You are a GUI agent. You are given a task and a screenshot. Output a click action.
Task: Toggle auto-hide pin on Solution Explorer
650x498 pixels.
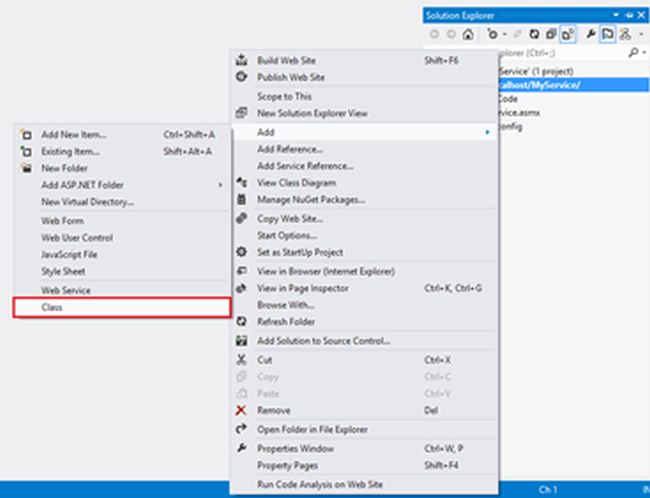point(629,15)
